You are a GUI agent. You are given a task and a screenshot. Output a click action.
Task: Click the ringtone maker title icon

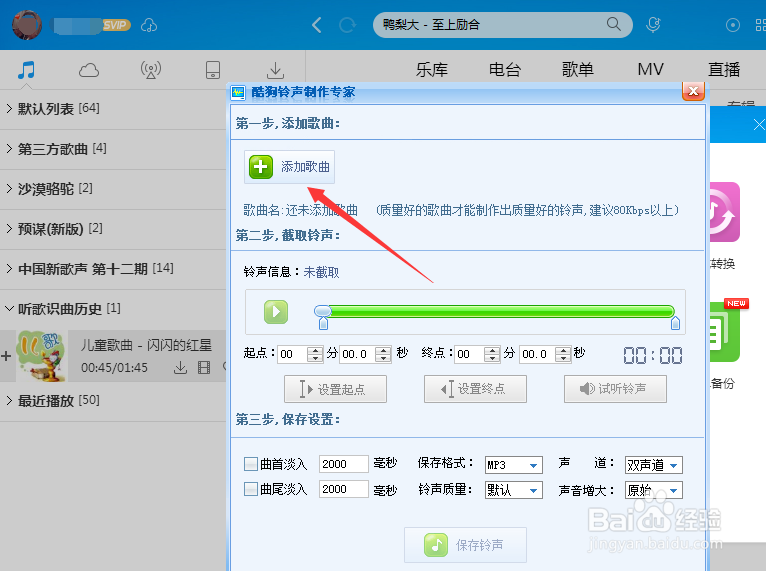pos(238,92)
